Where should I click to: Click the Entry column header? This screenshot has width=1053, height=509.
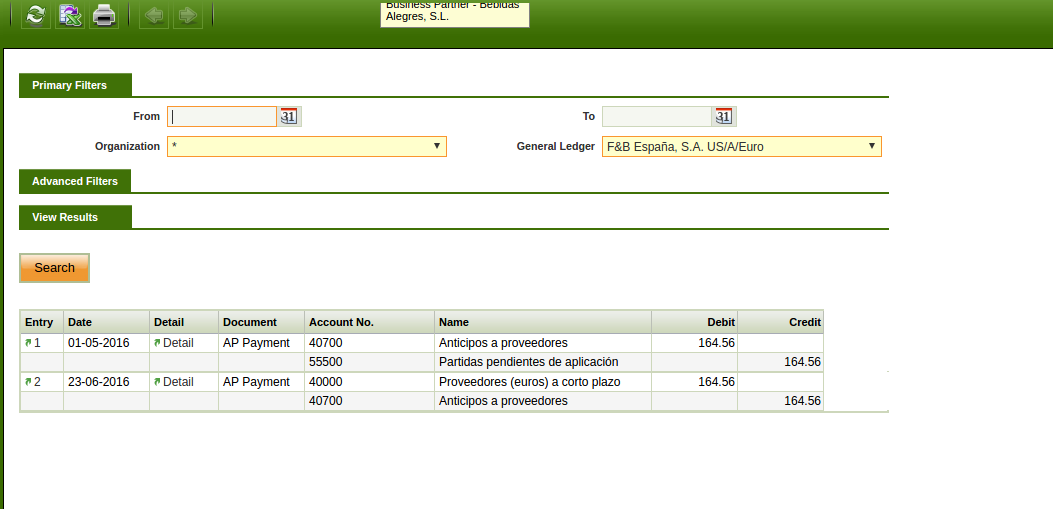tap(42, 322)
